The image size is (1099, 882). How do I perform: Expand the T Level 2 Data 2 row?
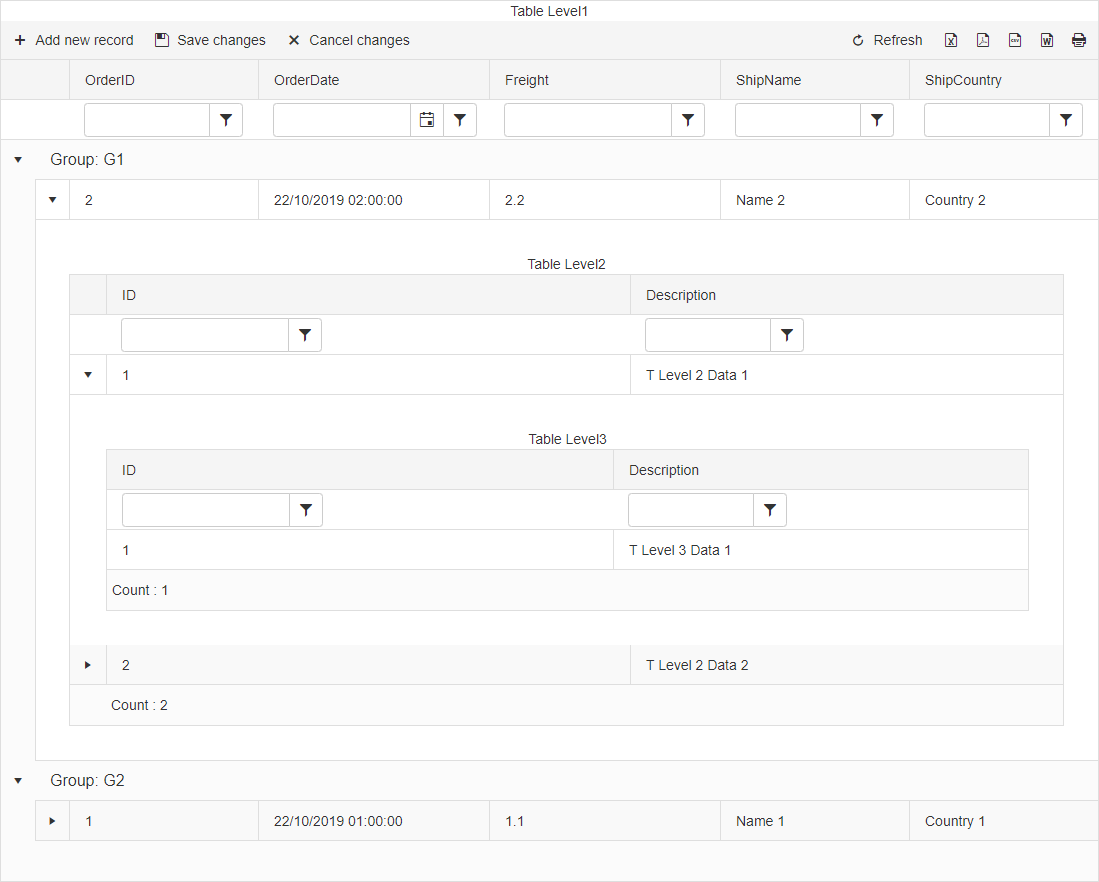coord(88,664)
